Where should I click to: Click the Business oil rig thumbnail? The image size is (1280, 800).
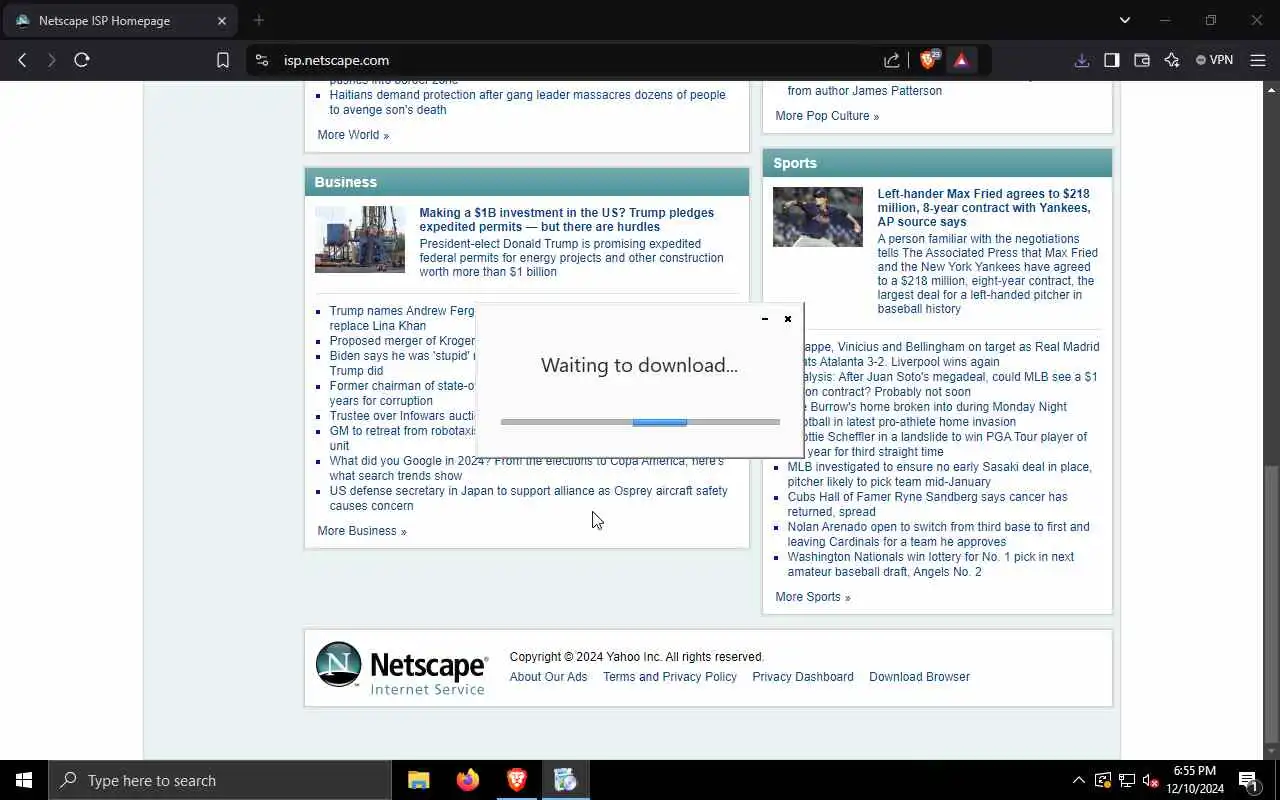(360, 239)
